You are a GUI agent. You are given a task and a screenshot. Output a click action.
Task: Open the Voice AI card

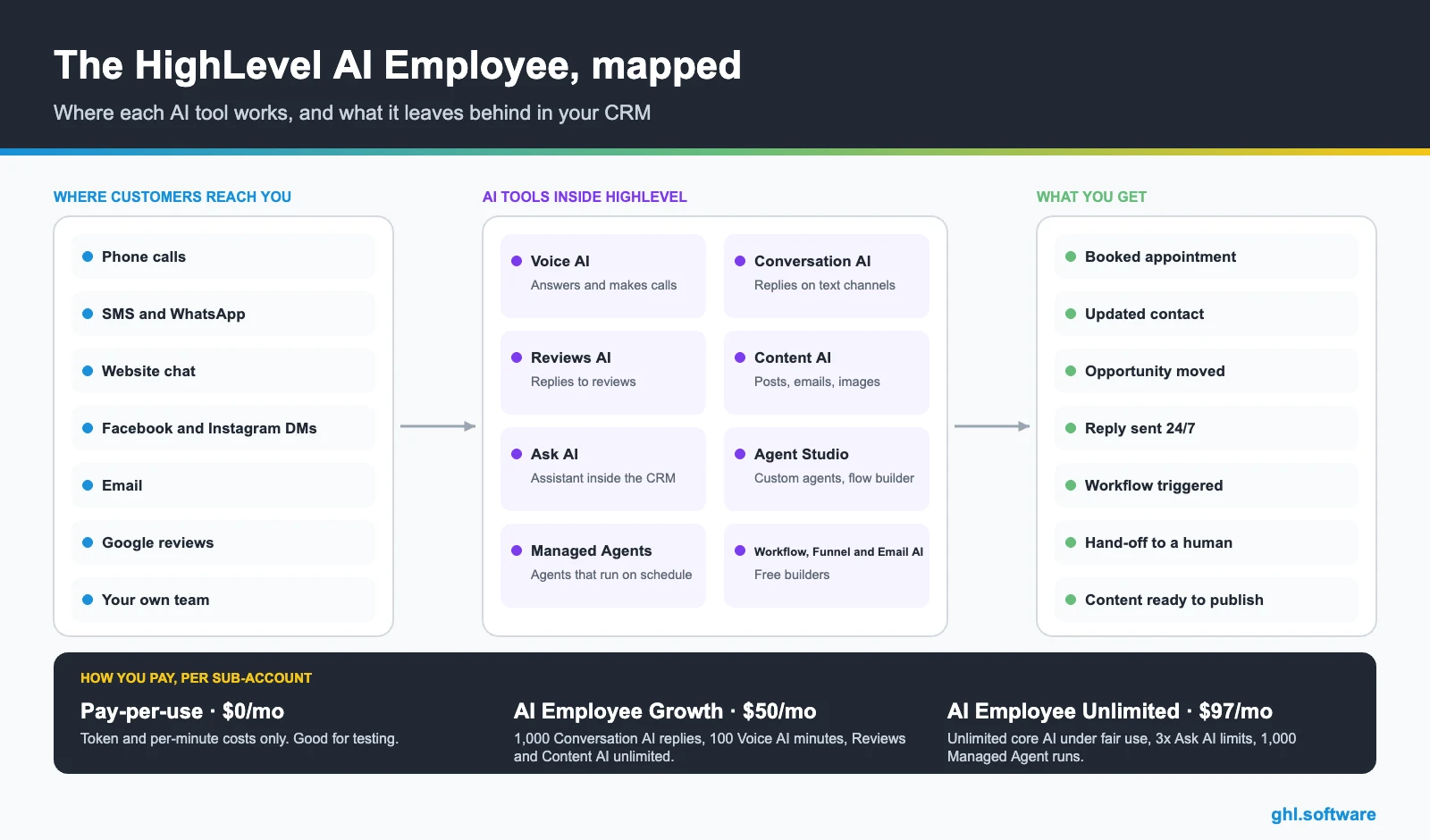point(603,276)
